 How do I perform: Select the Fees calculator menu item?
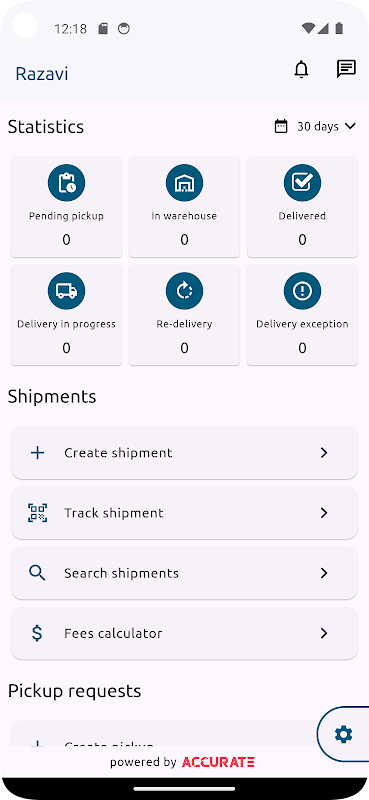(184, 633)
